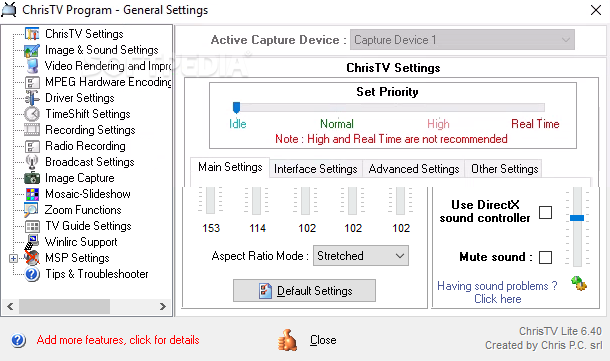Image resolution: width=610 pixels, height=361 pixels.
Task: Click the Broadcast Settings antenna icon
Action: tap(32, 162)
